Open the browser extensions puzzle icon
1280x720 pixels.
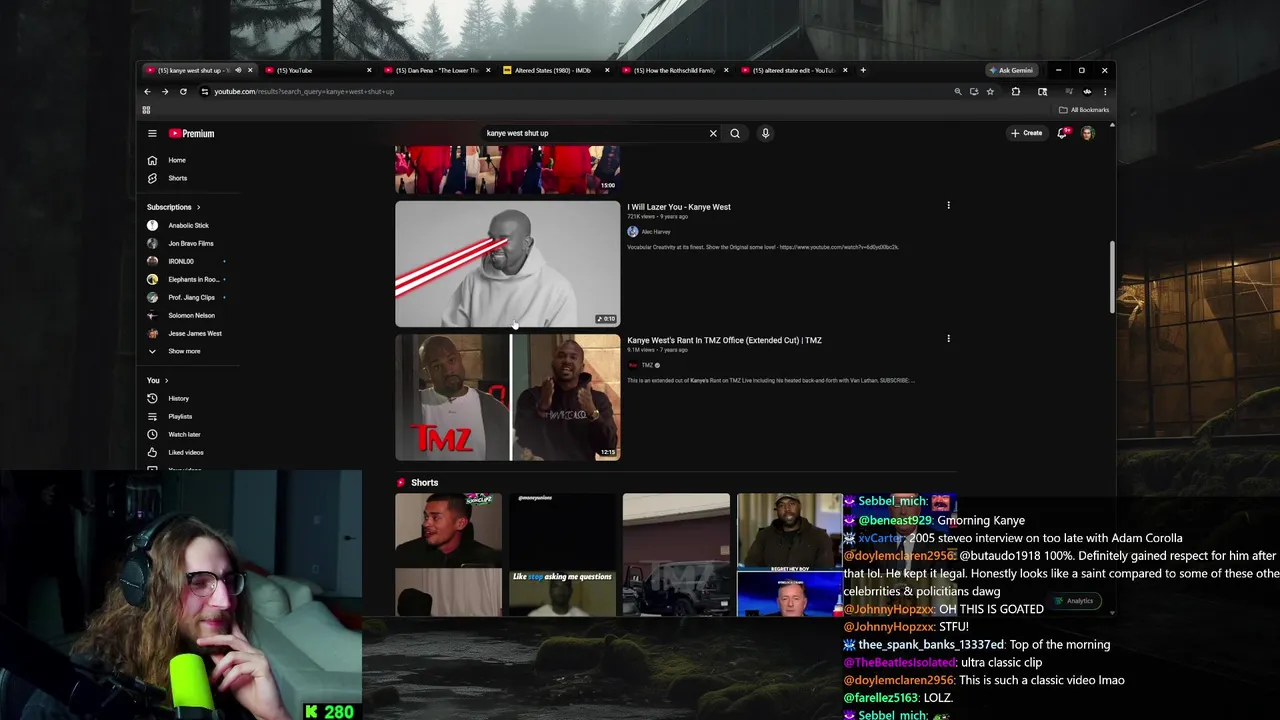pos(1015,91)
